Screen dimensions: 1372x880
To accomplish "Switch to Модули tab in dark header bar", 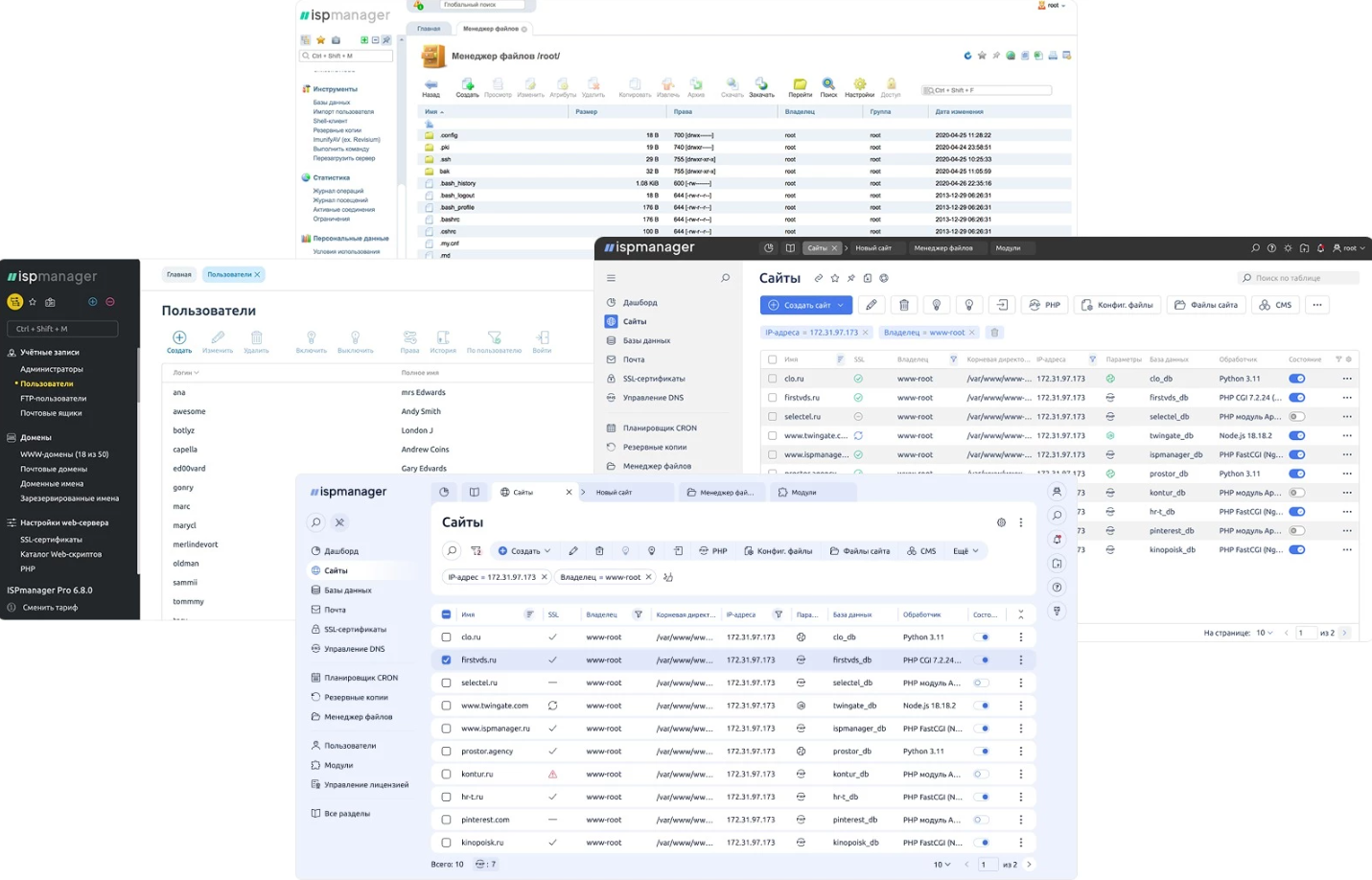I will pyautogui.click(x=1008, y=248).
